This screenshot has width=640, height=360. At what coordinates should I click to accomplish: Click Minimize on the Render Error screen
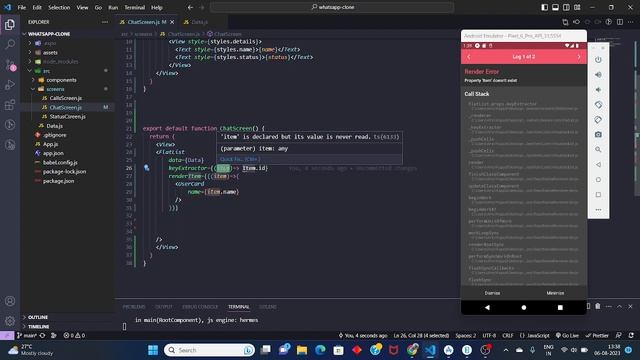555,293
